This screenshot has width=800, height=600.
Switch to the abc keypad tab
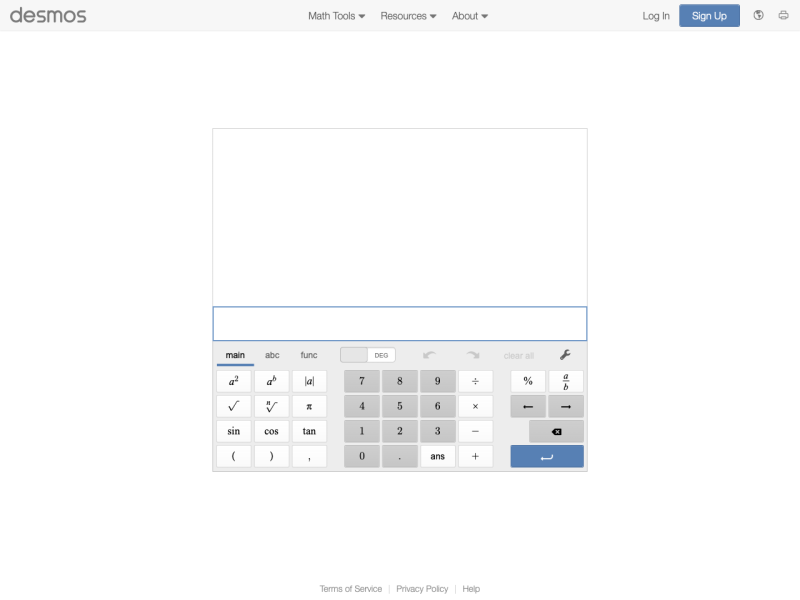pyautogui.click(x=272, y=355)
